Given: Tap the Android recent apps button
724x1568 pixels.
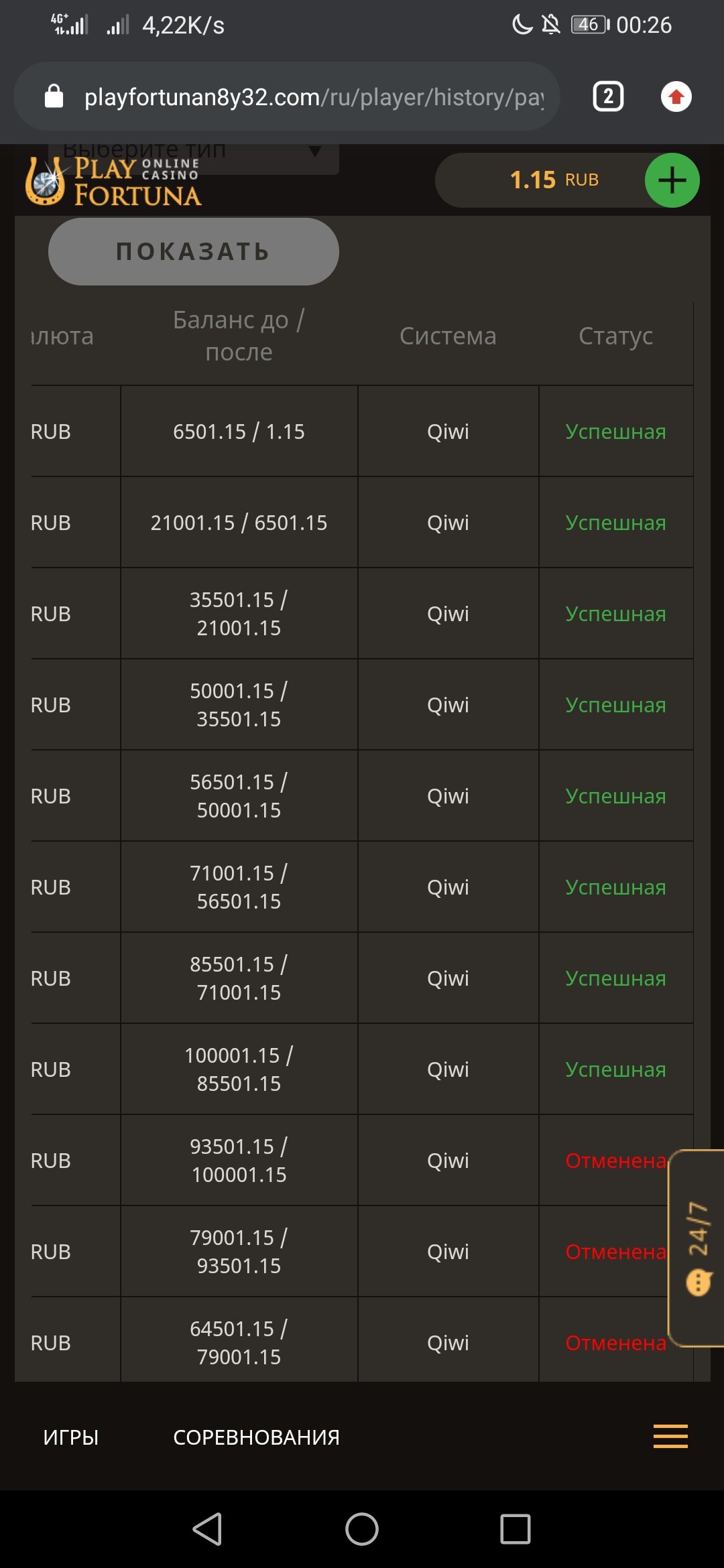Looking at the screenshot, I should (515, 1529).
